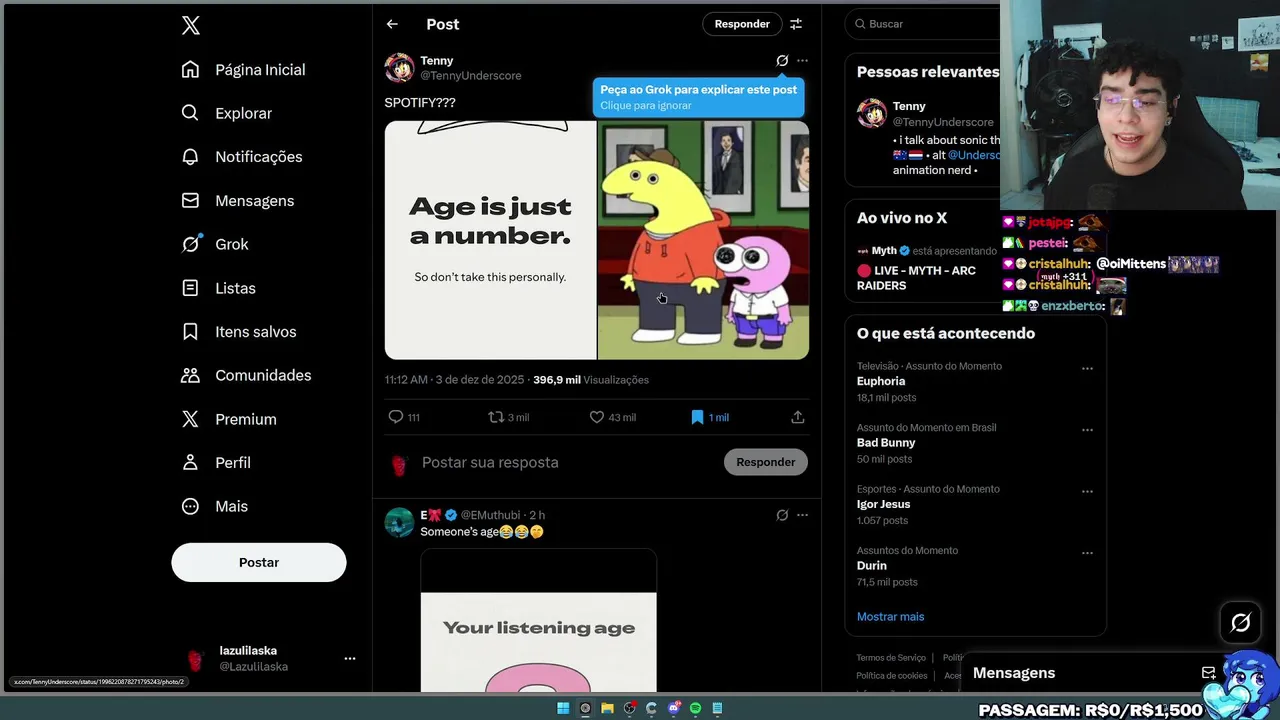Open Tenny in Pessoas relevantes
The width and height of the screenshot is (1280, 720).
(x=909, y=106)
